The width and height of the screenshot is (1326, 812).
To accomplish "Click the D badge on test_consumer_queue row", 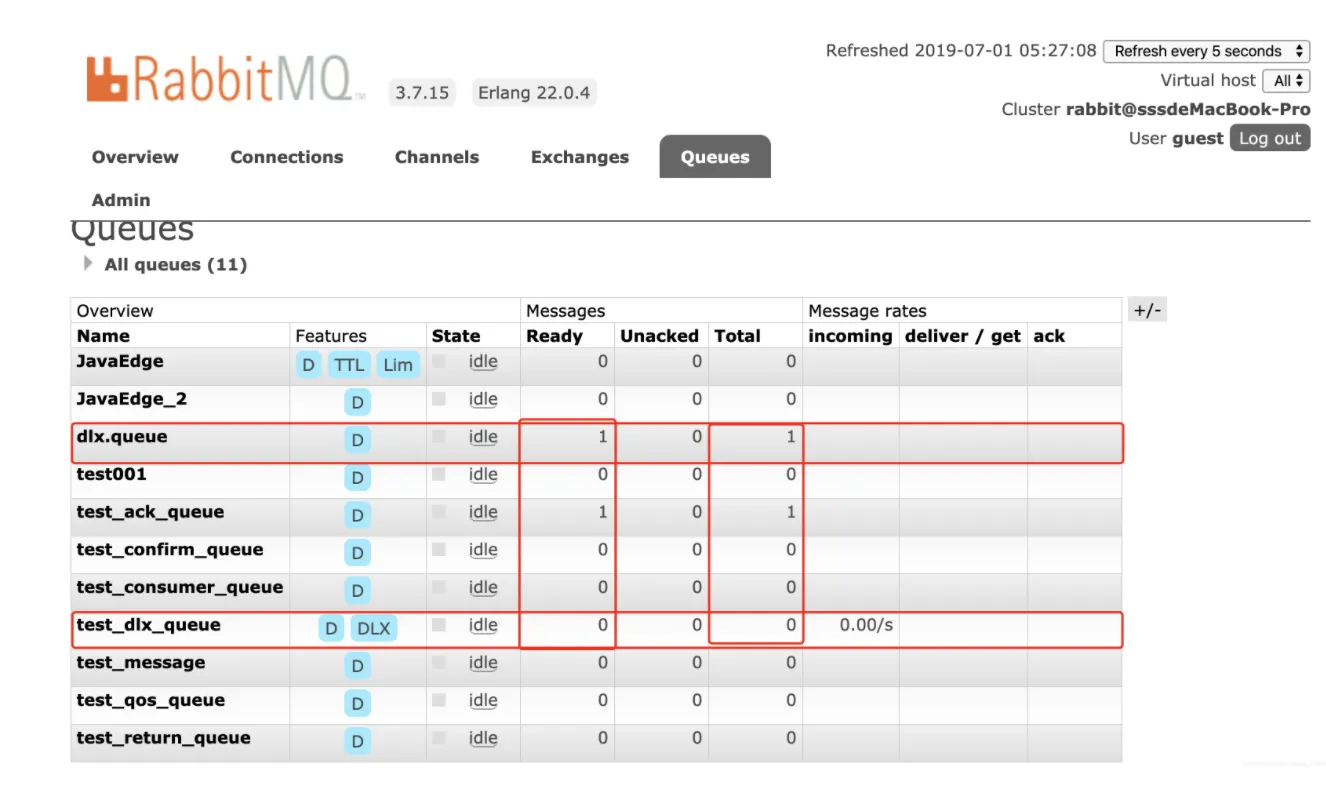I will (x=358, y=591).
